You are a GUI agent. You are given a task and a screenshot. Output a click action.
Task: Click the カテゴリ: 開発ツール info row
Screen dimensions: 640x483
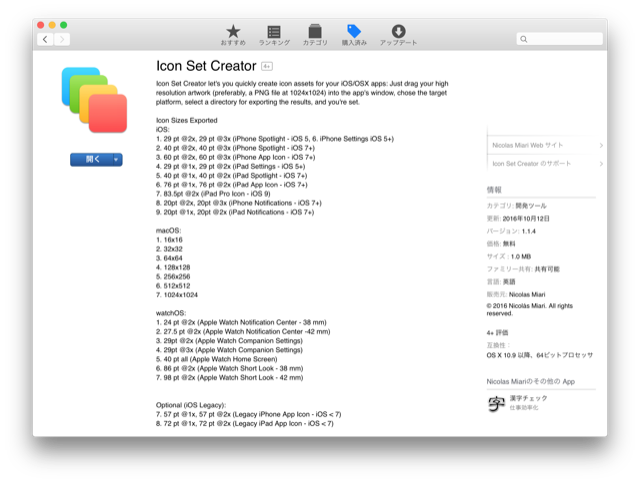(516, 206)
